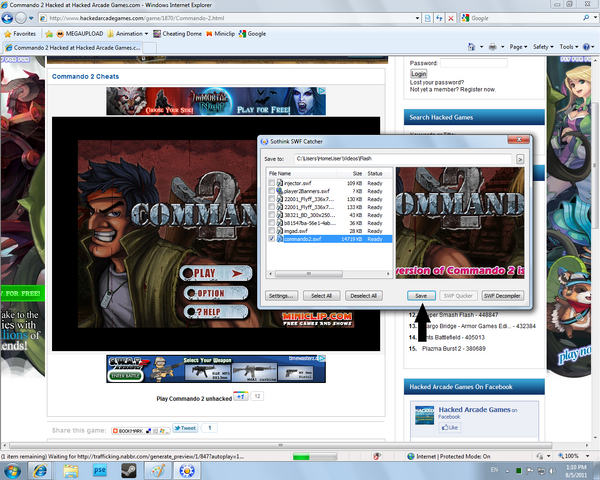This screenshot has width=600, height=480.
Task: Click the Login button
Action: 419,73
